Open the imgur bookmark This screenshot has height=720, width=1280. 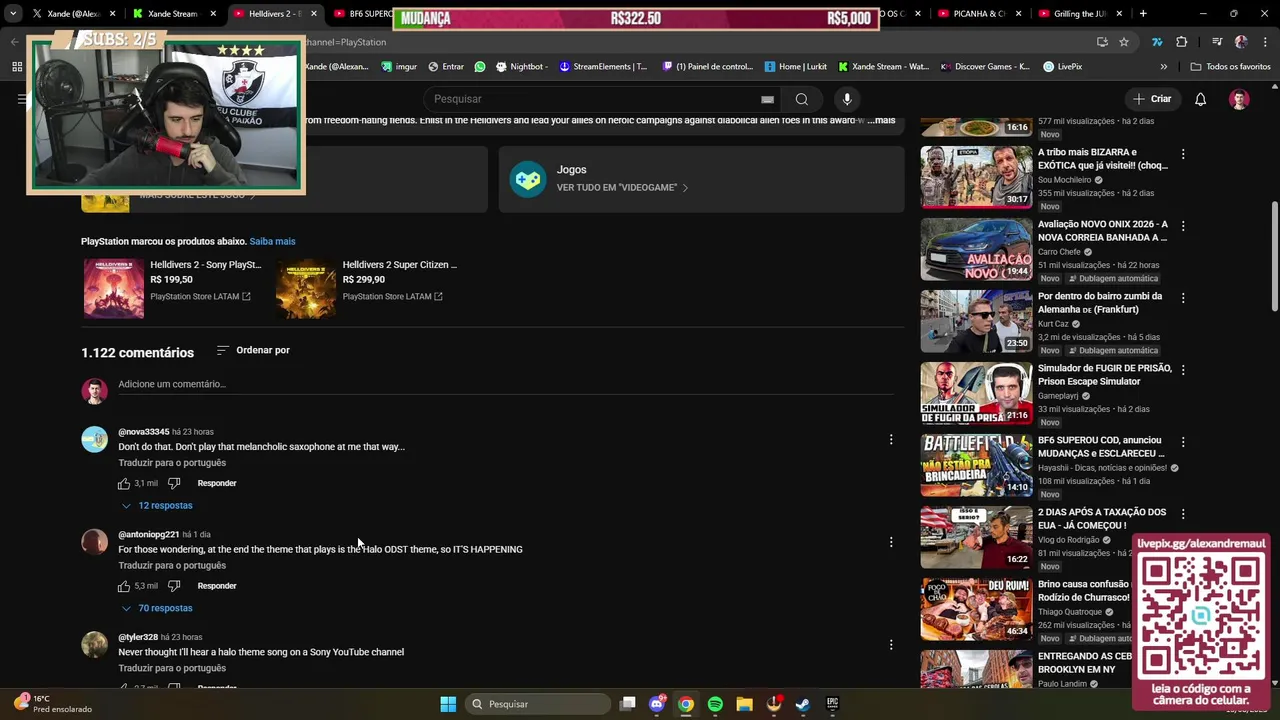(x=399, y=67)
